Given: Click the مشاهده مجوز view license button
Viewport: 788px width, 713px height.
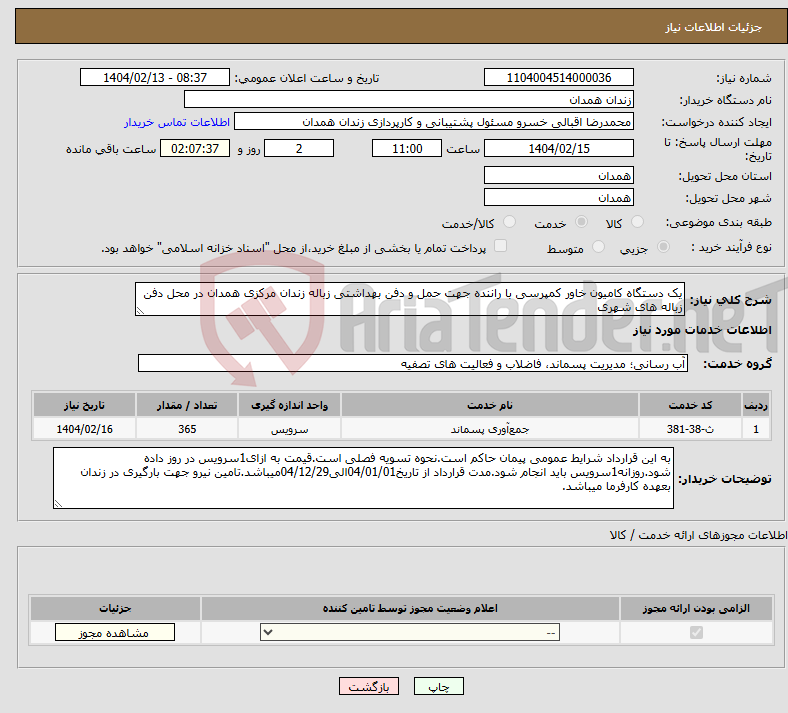Looking at the screenshot, I should 115,633.
